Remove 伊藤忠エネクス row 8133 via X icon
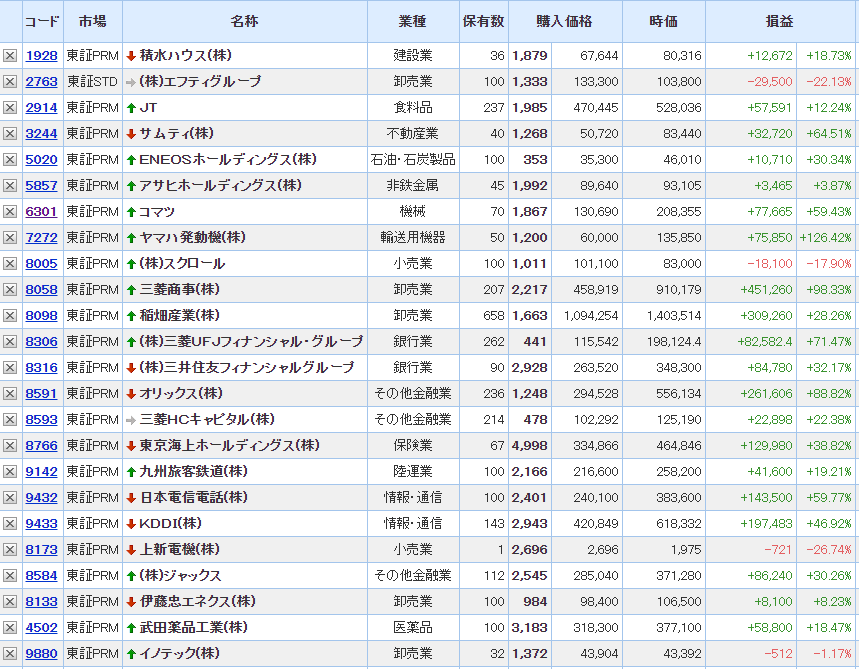The image size is (859, 669). (x=10, y=602)
